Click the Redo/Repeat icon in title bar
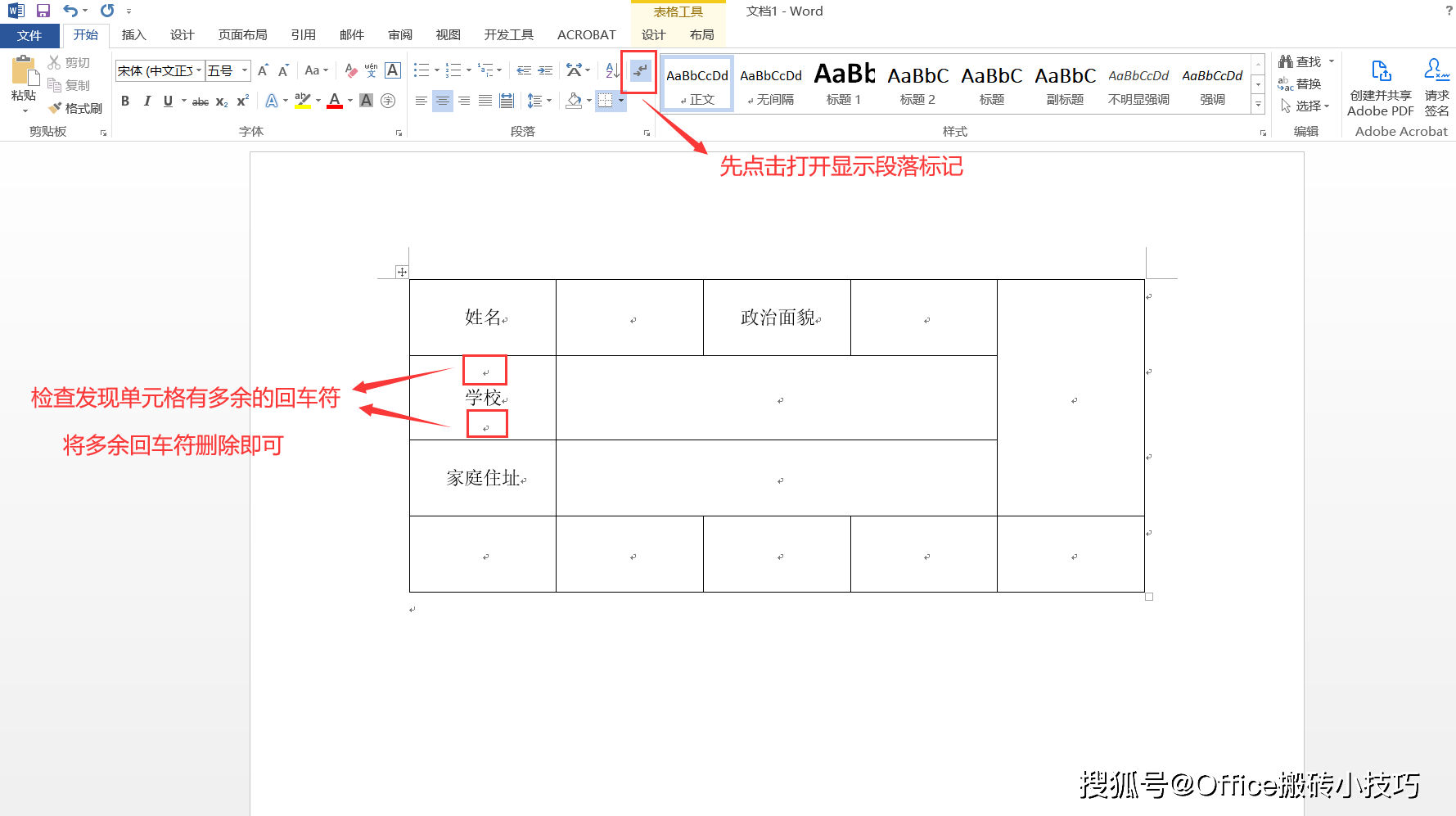This screenshot has height=816, width=1456. [107, 11]
